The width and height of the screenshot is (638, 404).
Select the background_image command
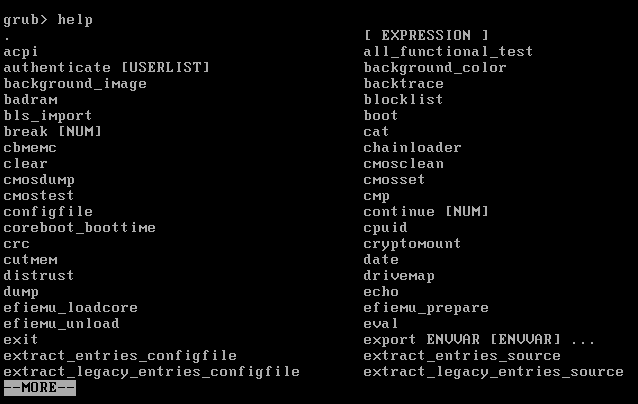tap(75, 84)
